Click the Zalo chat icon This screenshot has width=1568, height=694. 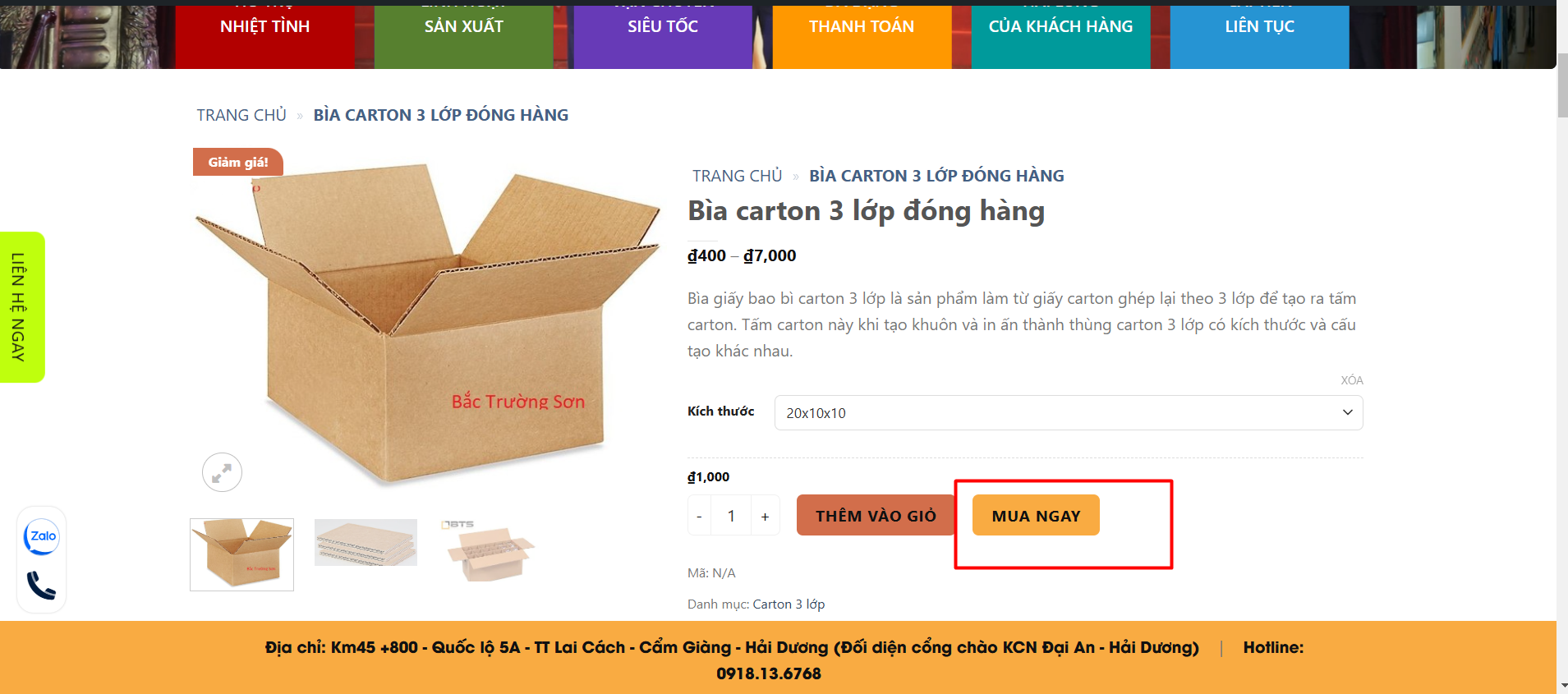click(42, 537)
